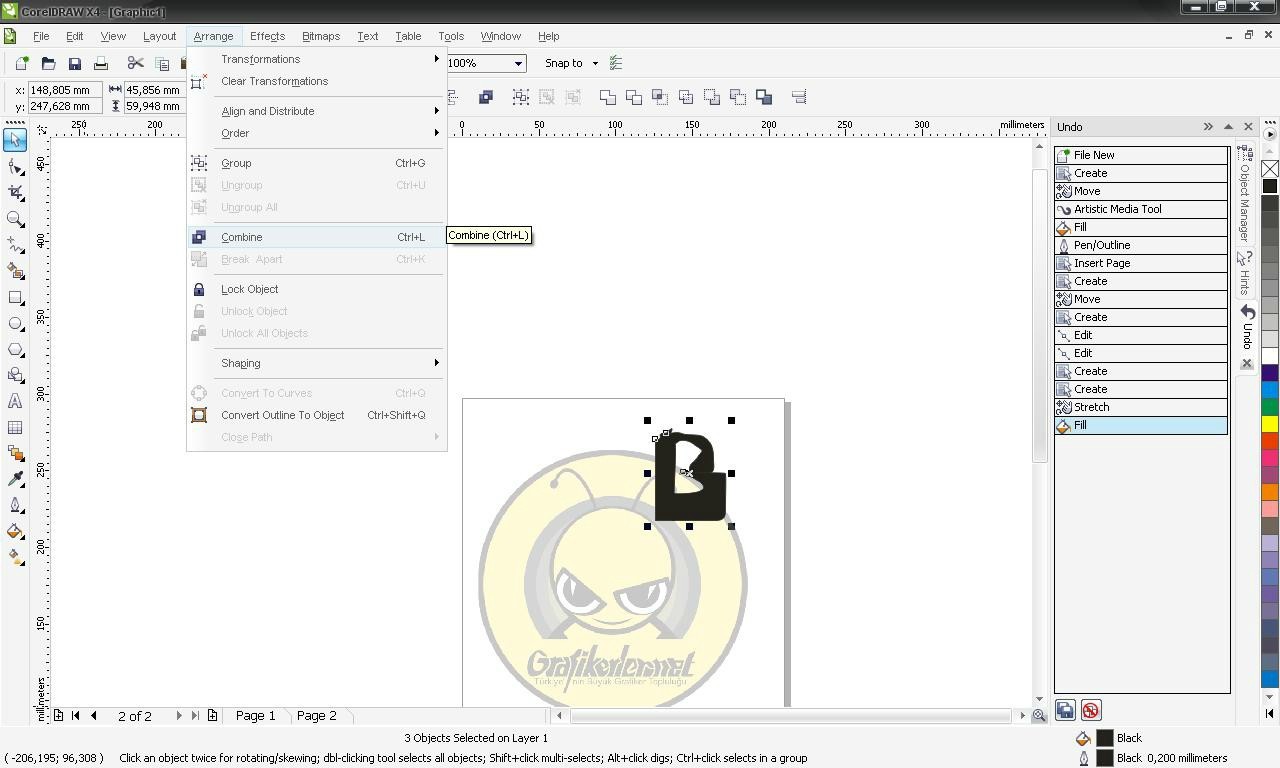Viewport: 1280px width, 768px height.
Task: Choose Clear Transformations
Action: click(316, 81)
